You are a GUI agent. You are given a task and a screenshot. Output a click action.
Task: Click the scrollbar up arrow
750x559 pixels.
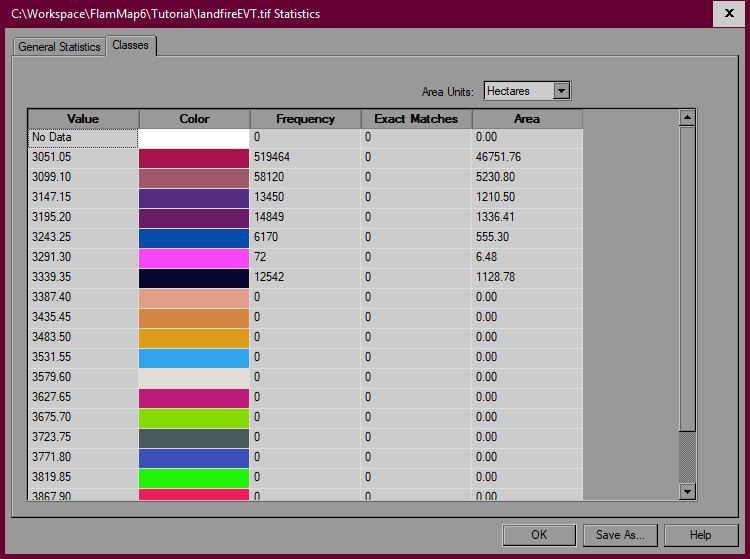click(x=687, y=117)
